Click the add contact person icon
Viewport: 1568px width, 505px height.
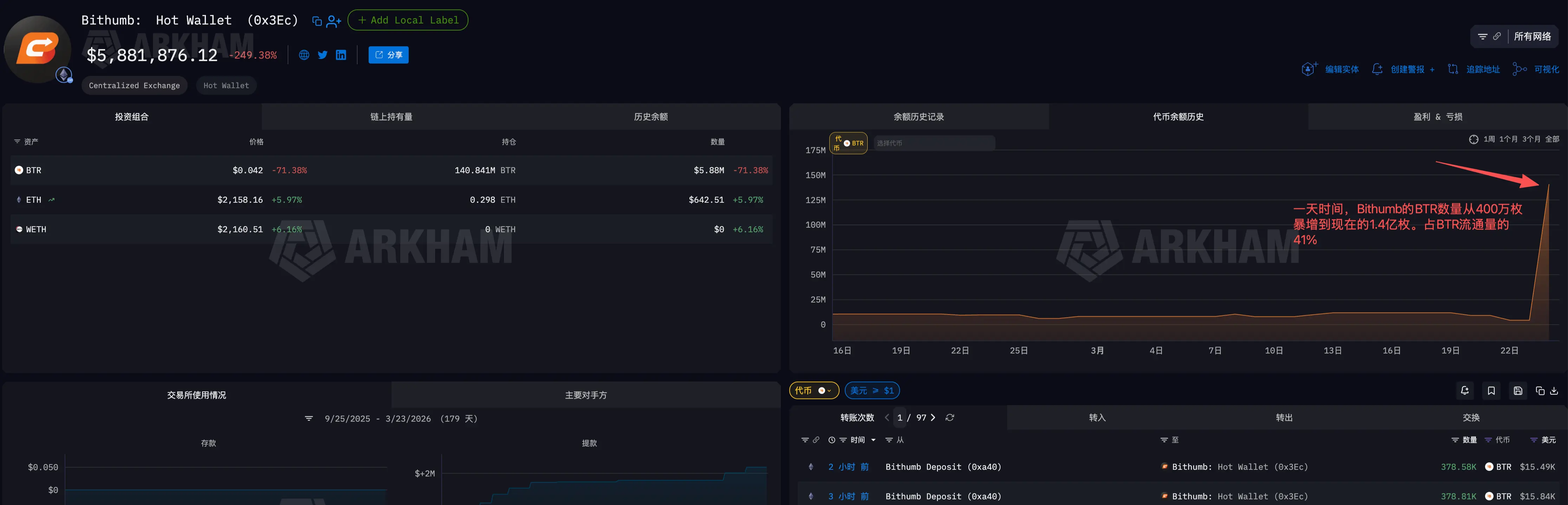333,21
